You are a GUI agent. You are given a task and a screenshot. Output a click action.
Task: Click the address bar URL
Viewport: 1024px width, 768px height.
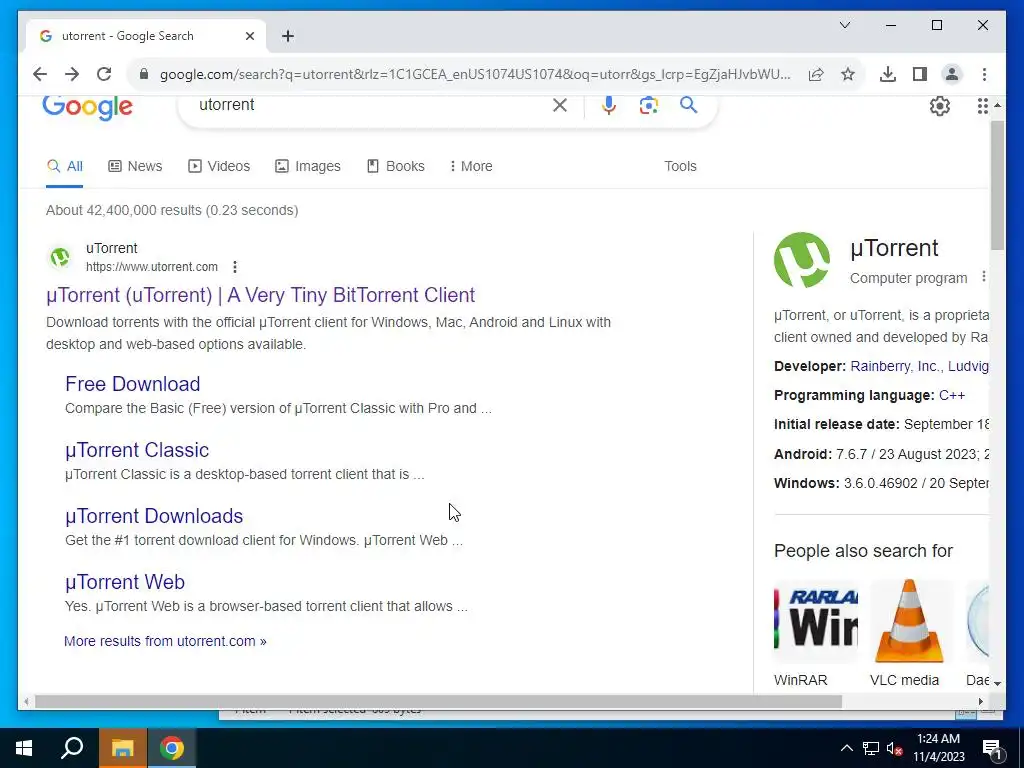pyautogui.click(x=475, y=74)
